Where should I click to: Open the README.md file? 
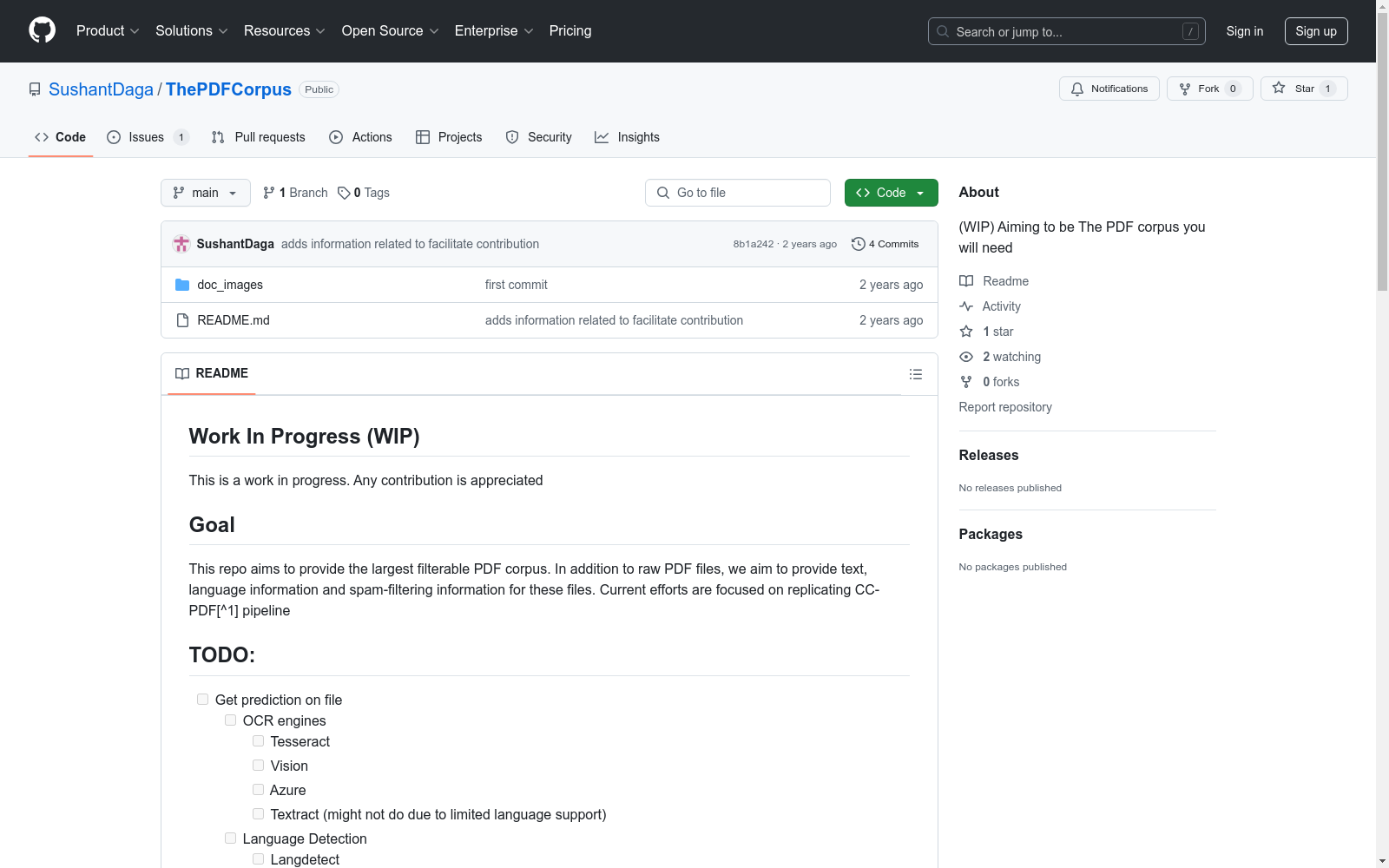pyautogui.click(x=234, y=320)
